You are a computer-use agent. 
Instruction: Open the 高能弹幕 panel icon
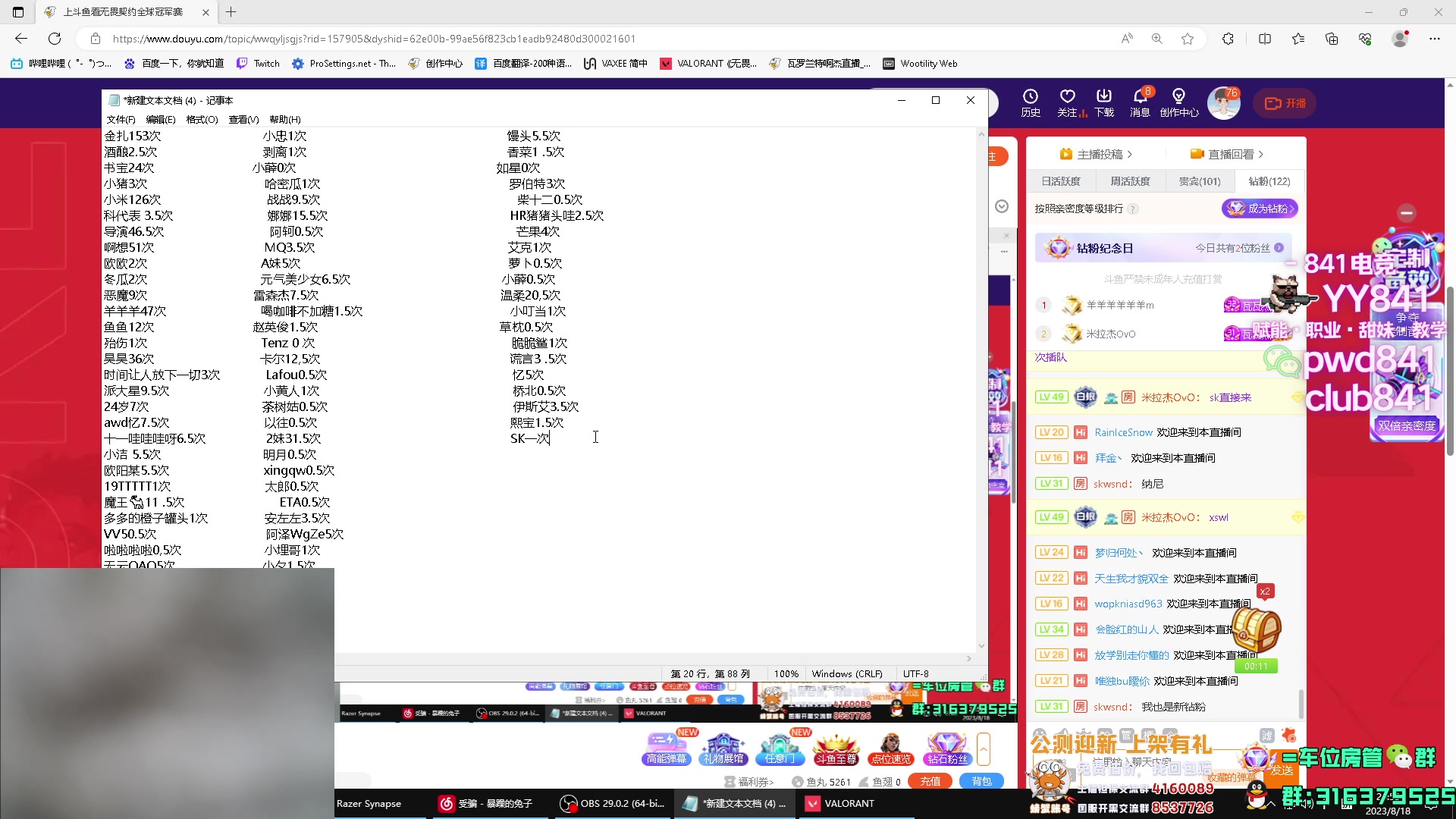point(666,747)
